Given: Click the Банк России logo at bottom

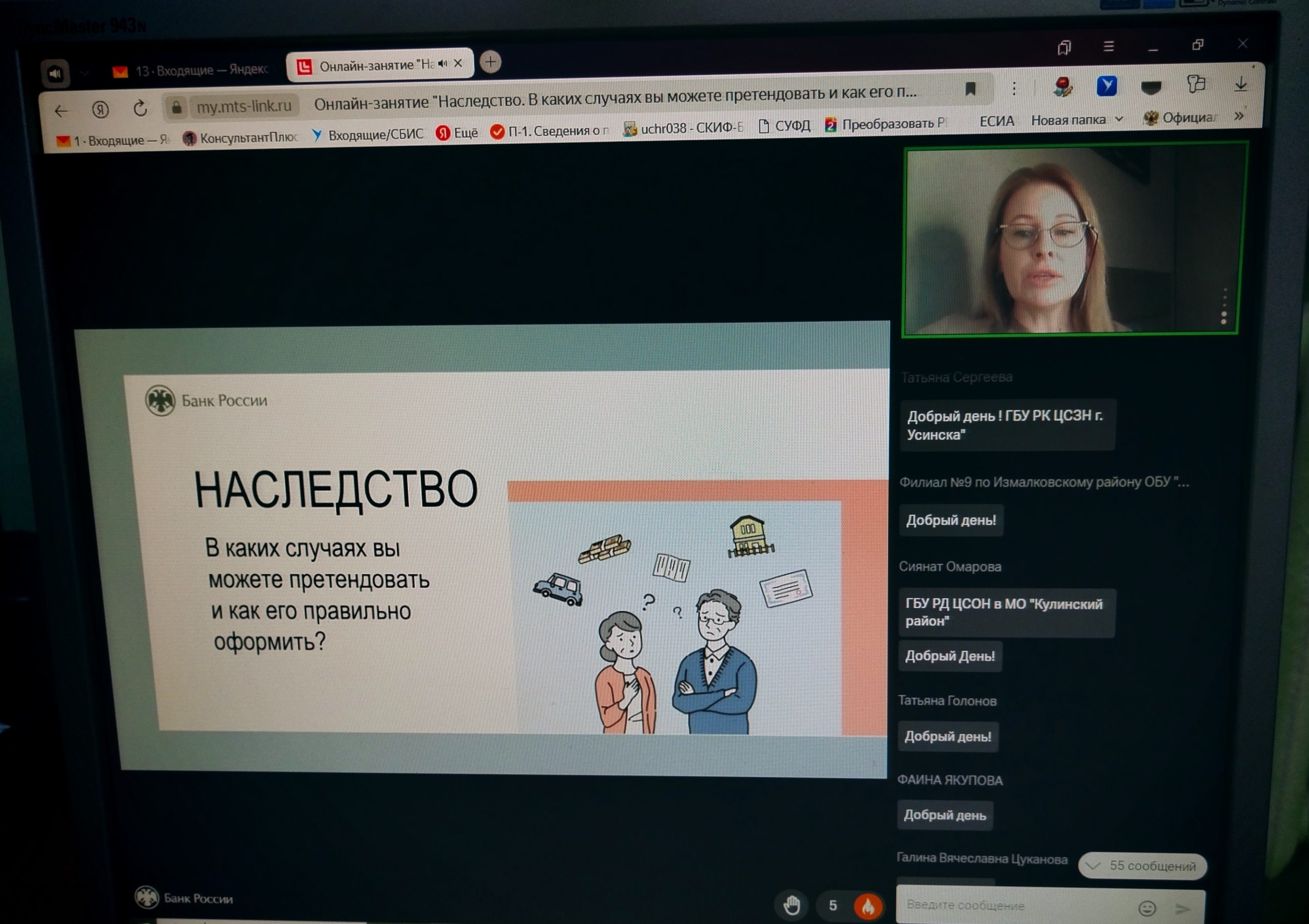Looking at the screenshot, I should coord(184,898).
